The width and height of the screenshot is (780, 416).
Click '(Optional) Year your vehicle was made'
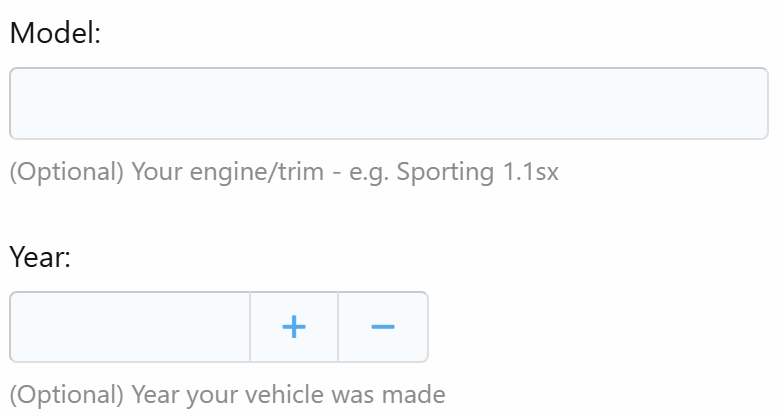pos(227,395)
